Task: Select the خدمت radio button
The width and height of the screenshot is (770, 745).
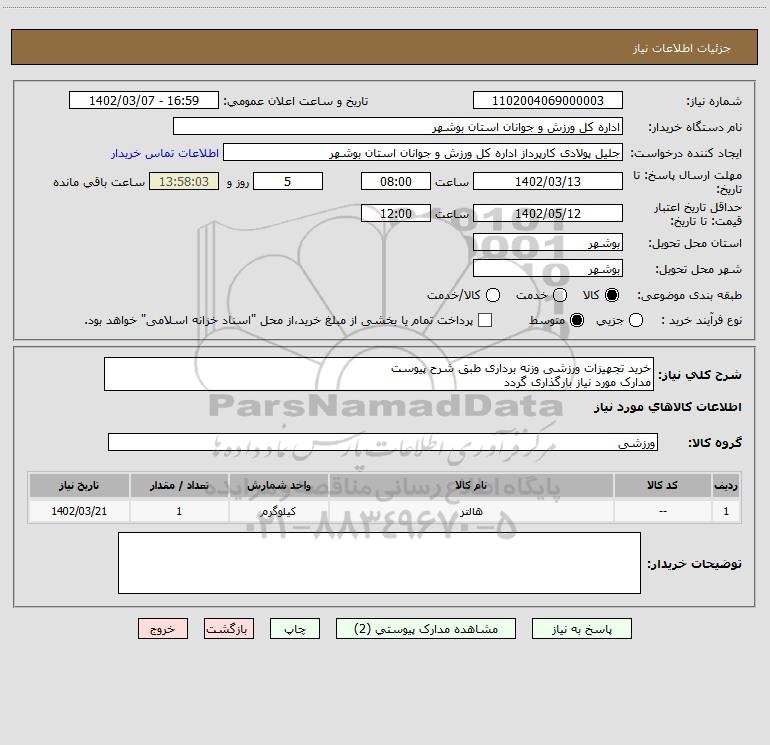Action: pos(560,295)
